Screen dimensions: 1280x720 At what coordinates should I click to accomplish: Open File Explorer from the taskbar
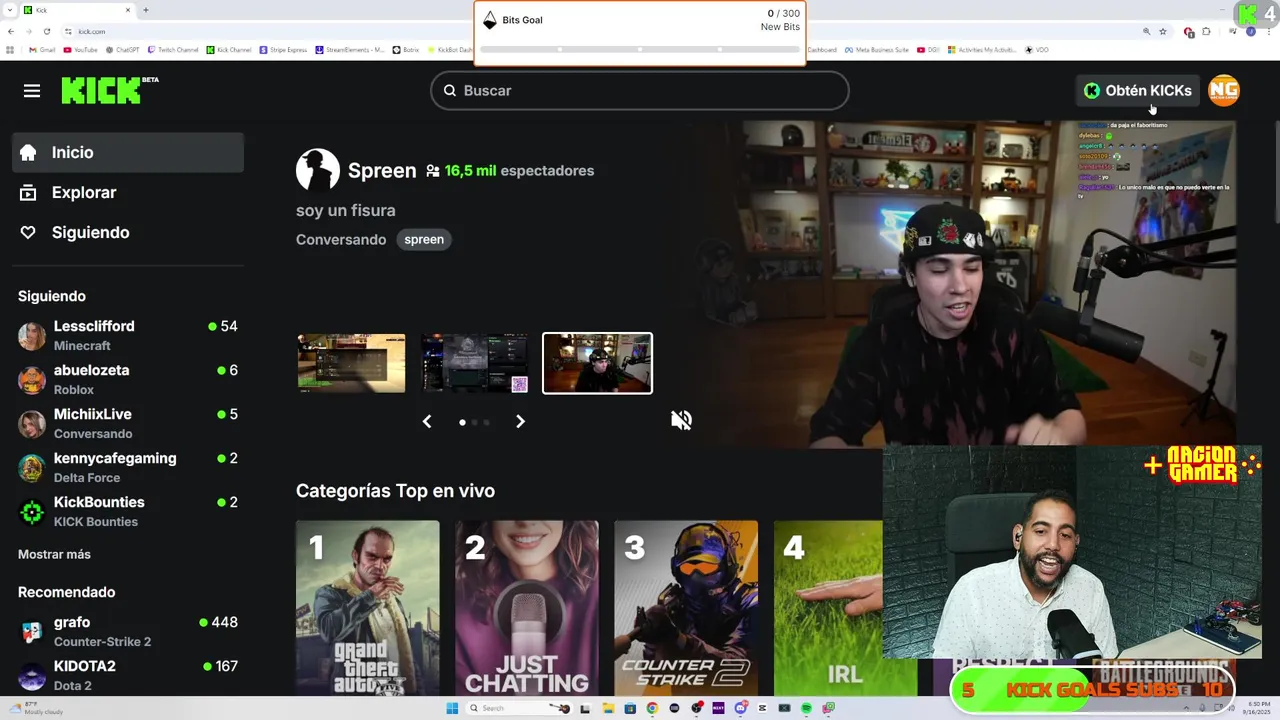[x=608, y=708]
